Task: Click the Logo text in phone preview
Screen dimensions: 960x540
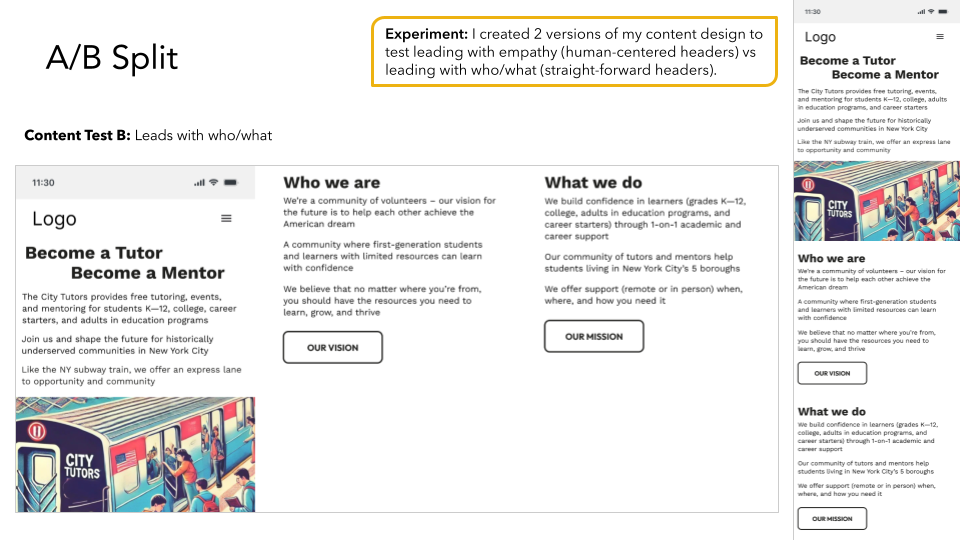Action: [820, 37]
